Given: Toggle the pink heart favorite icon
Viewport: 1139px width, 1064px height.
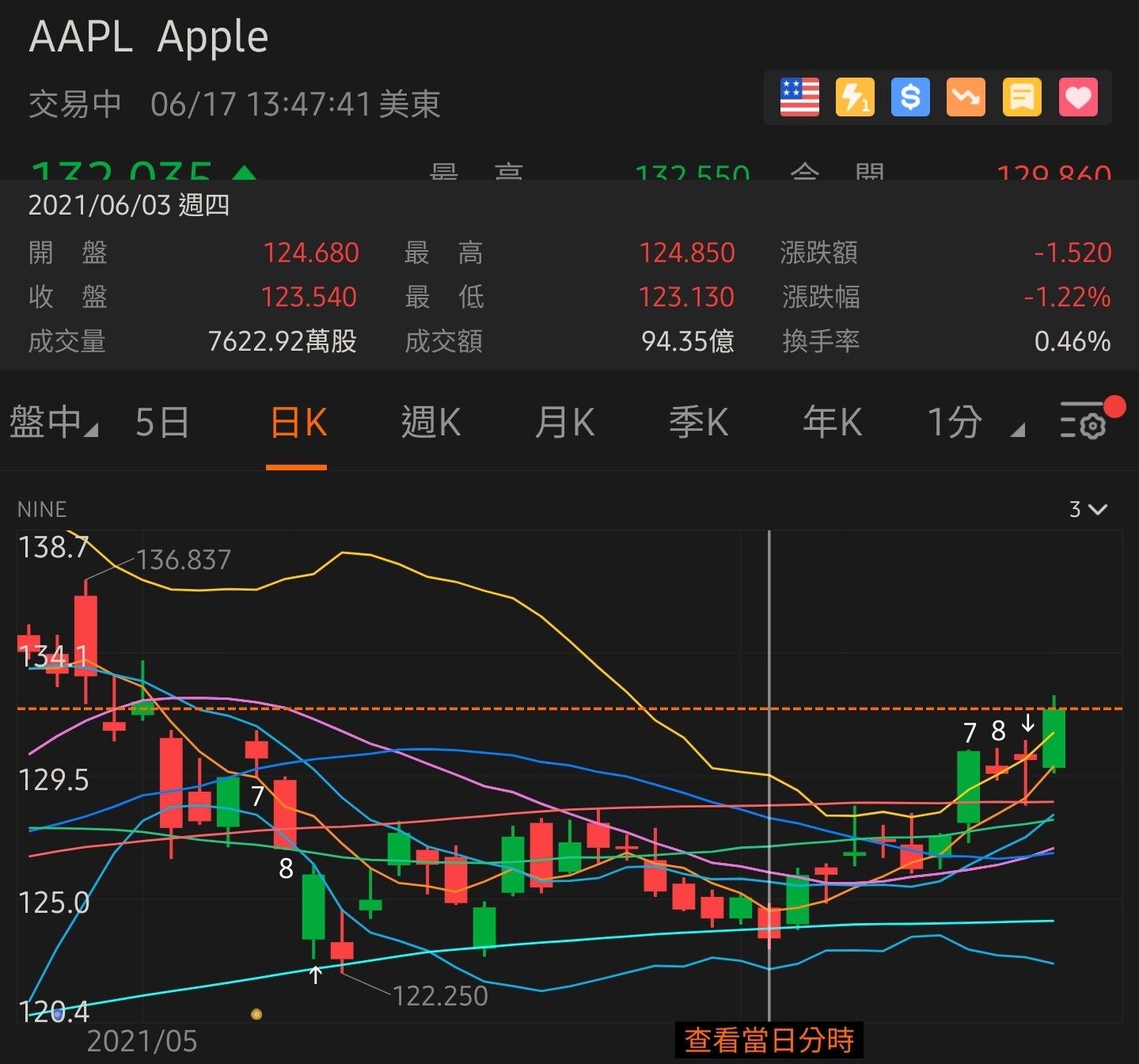Looking at the screenshot, I should point(1078,97).
